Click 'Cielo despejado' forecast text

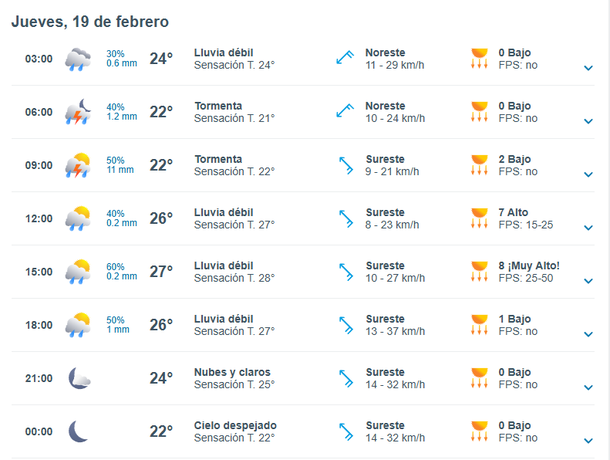click(235, 425)
